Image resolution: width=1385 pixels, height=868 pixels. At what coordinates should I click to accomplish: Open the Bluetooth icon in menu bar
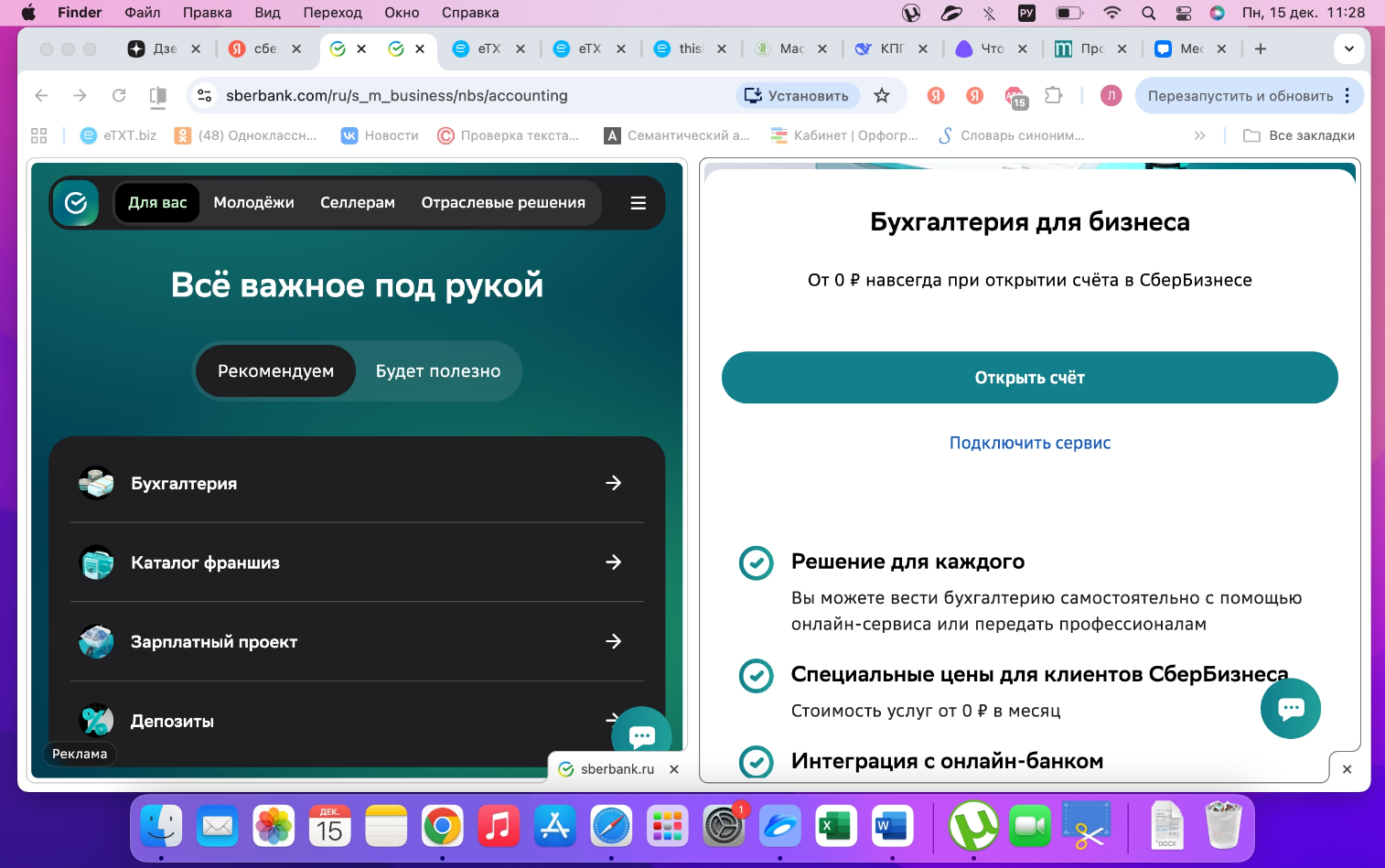(x=989, y=13)
